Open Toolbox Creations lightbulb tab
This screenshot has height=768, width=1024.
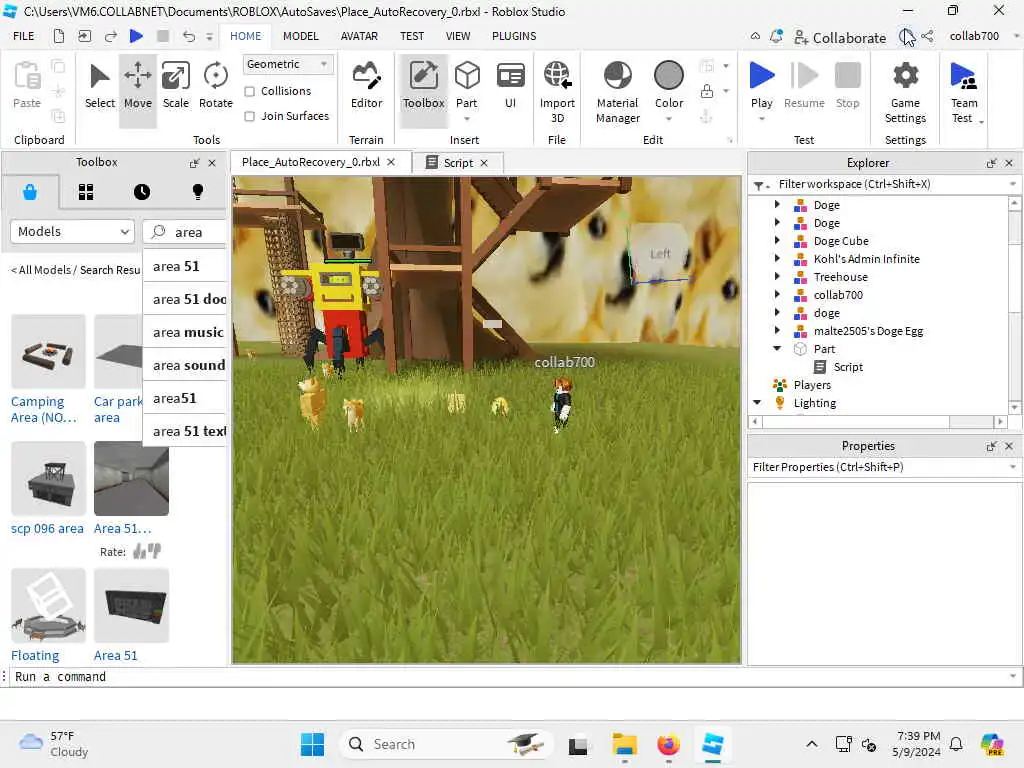[x=198, y=192]
